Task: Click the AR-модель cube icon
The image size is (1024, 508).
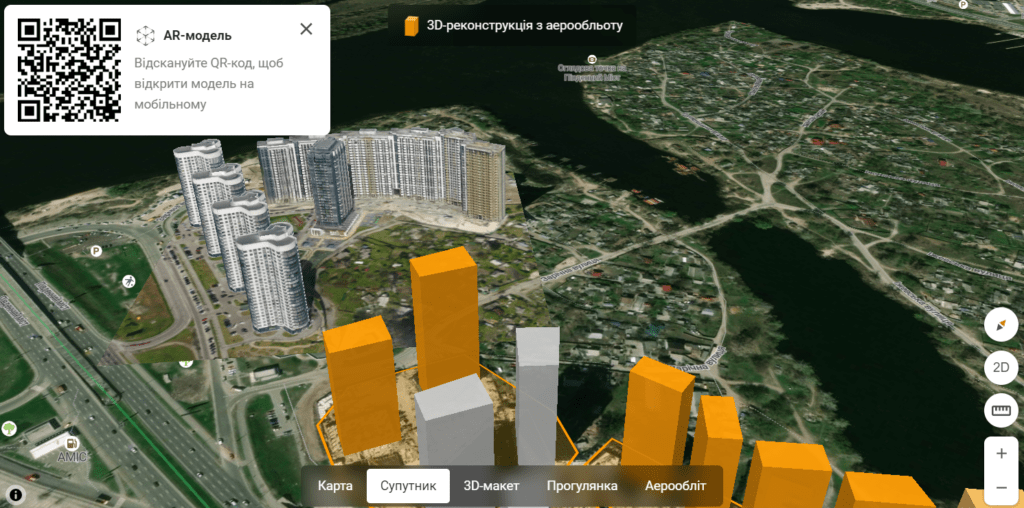Action: tap(145, 36)
